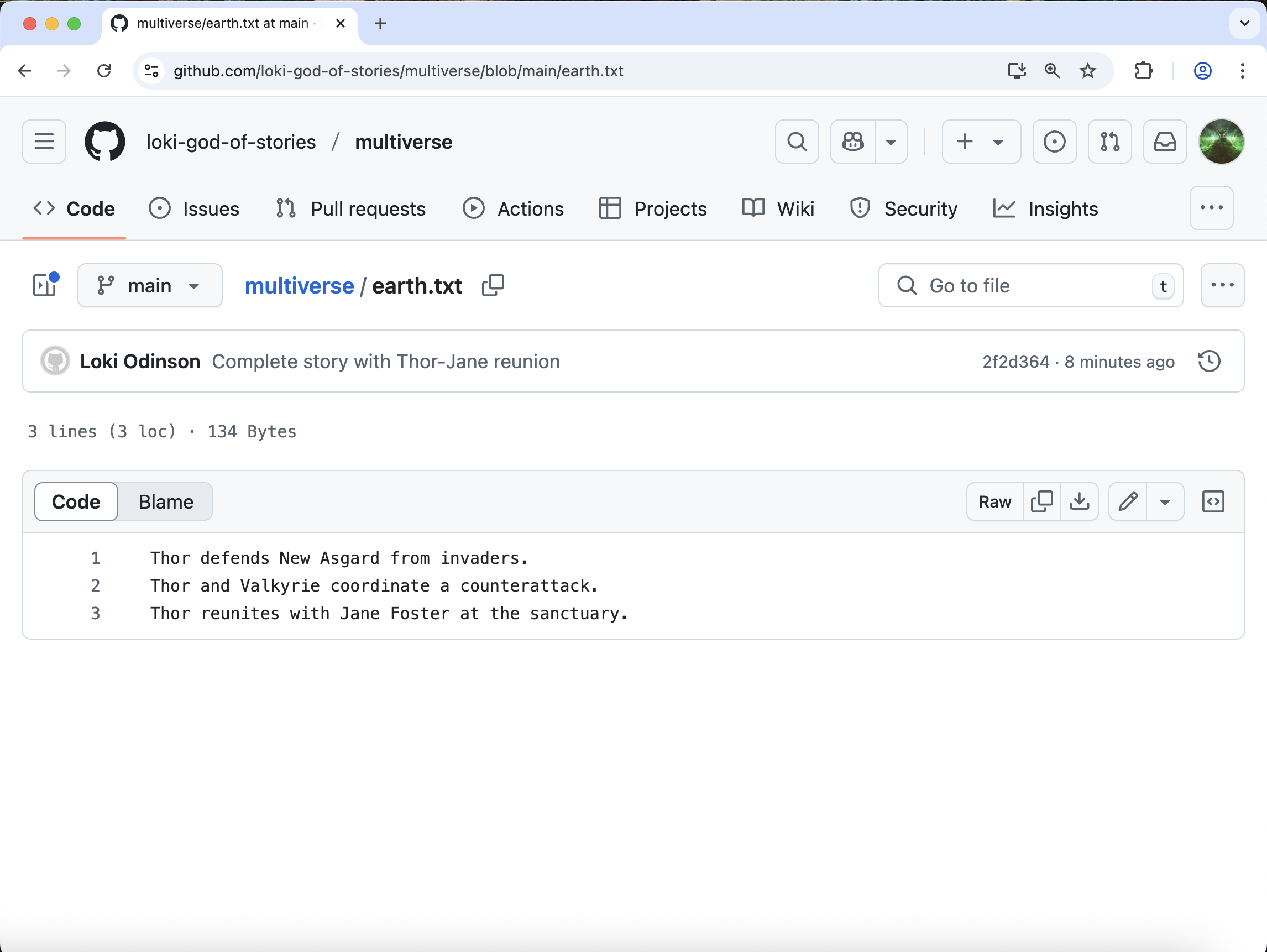
Task: Open main branch dropdown
Action: 149,285
